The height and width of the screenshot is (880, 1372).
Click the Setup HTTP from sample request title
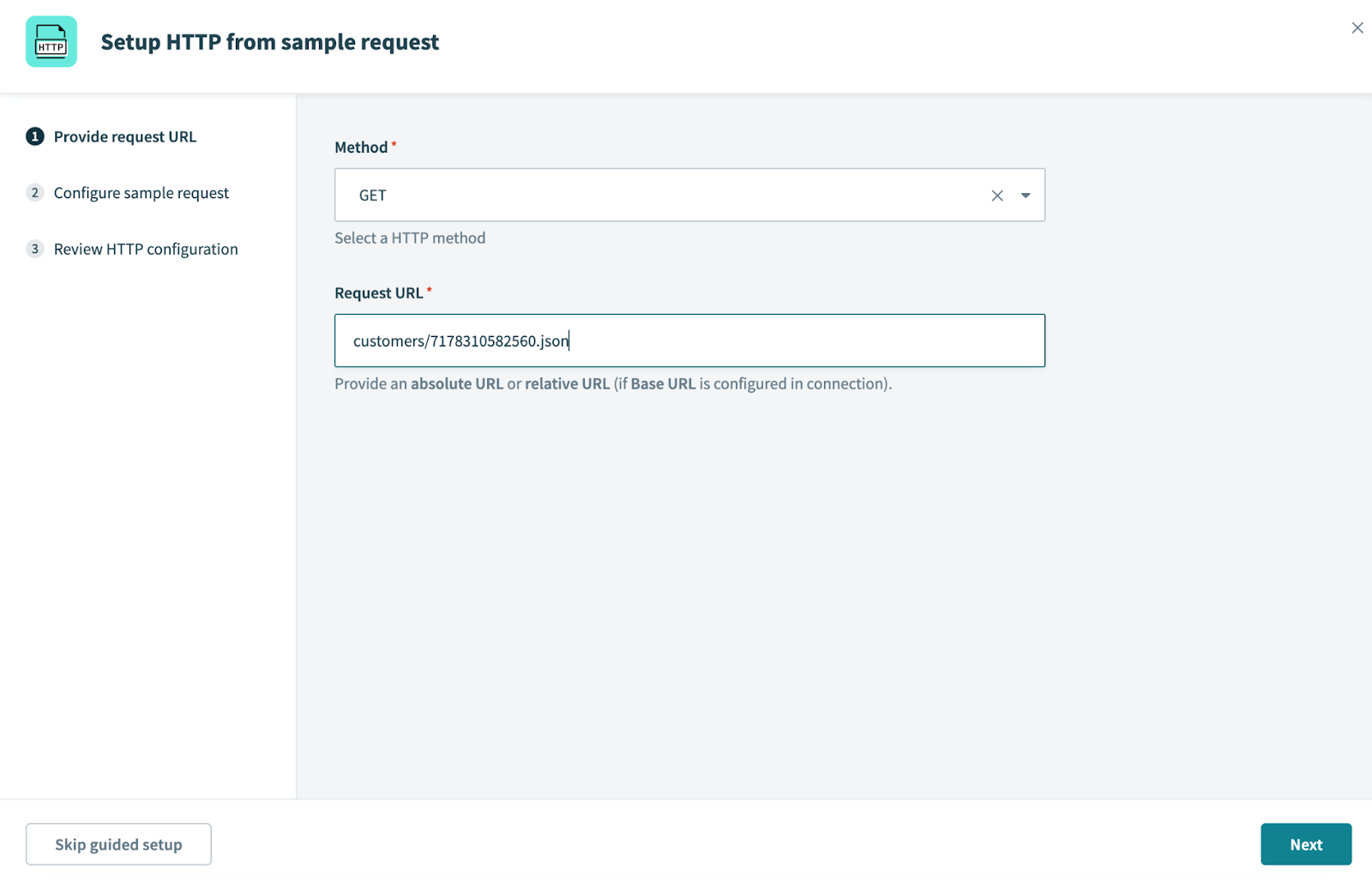(x=270, y=42)
